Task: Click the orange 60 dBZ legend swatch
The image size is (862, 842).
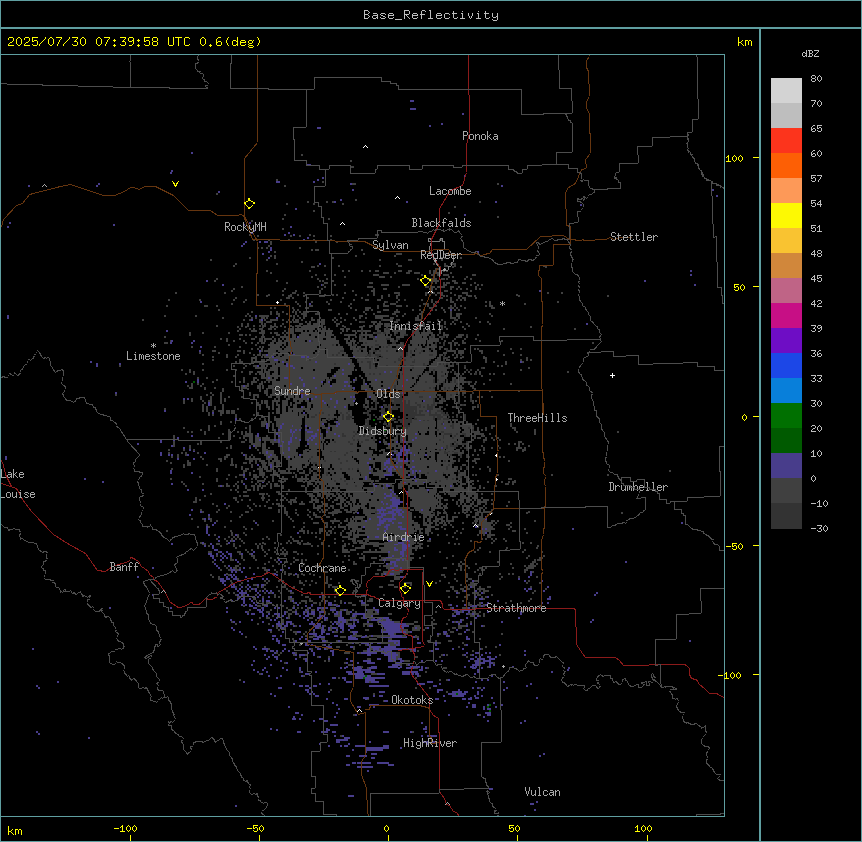Action: pos(786,165)
